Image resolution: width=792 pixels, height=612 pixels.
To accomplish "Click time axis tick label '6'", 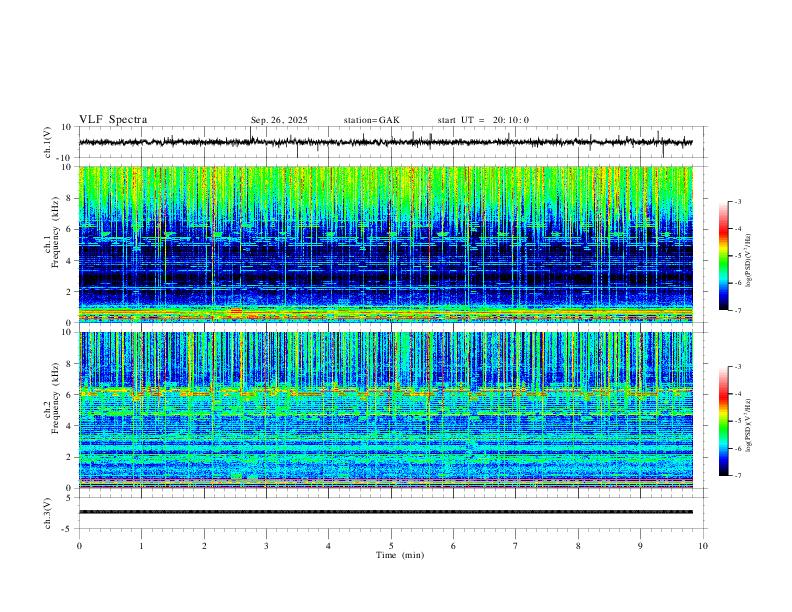I will tap(454, 546).
